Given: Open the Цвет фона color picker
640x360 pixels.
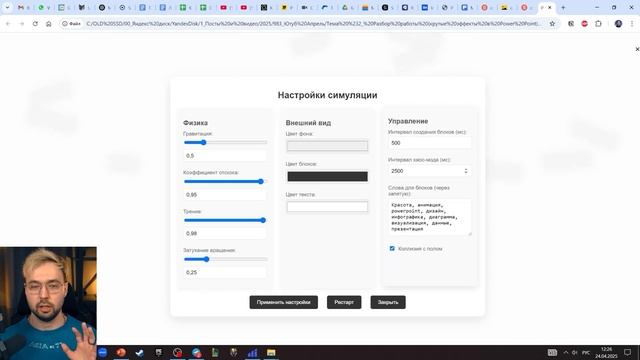Looking at the screenshot, I should pos(327,146).
